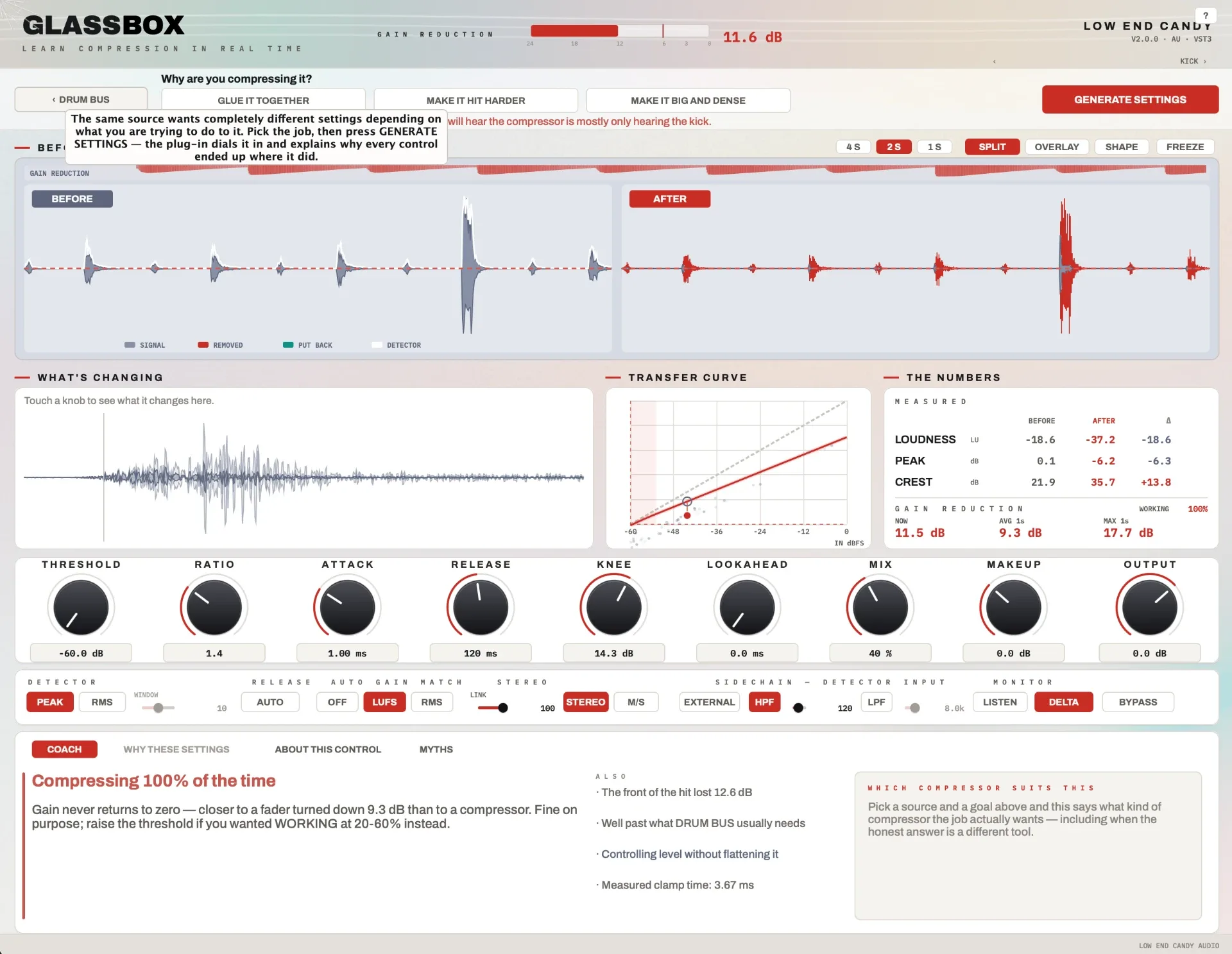Click FREEZE display button
The height and width of the screenshot is (954, 1232).
point(1185,147)
